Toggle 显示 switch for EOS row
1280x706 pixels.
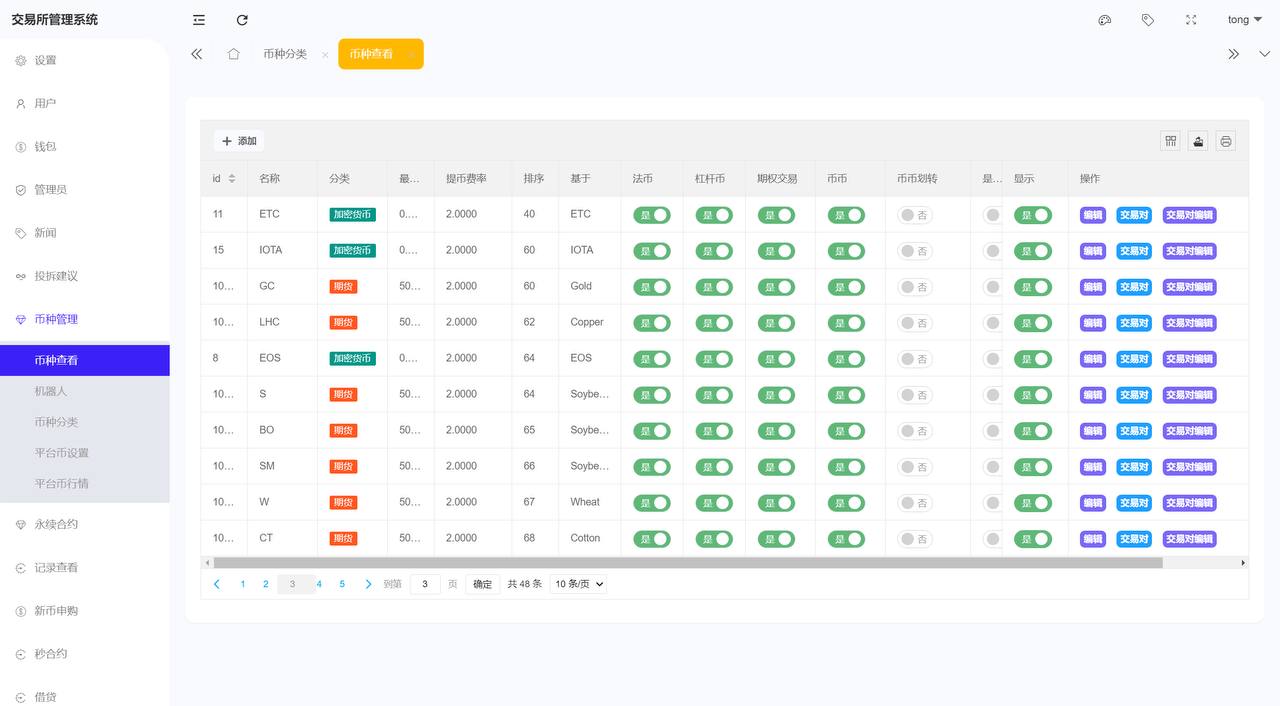(x=1033, y=359)
